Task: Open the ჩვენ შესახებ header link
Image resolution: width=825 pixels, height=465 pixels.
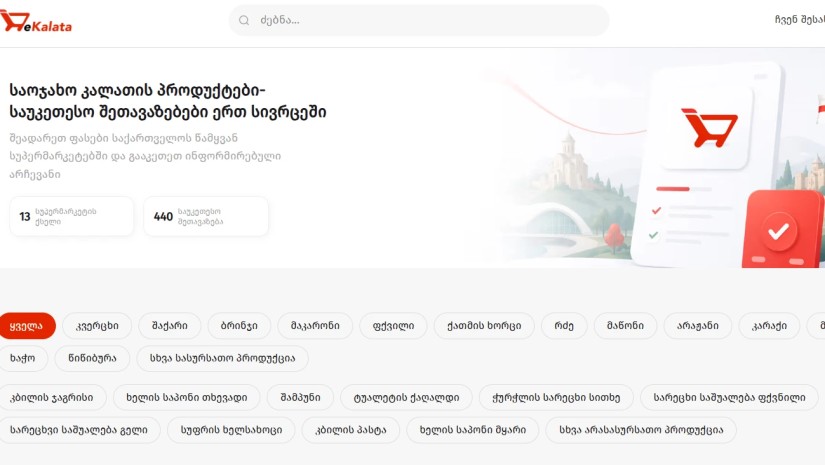Action: pos(800,20)
